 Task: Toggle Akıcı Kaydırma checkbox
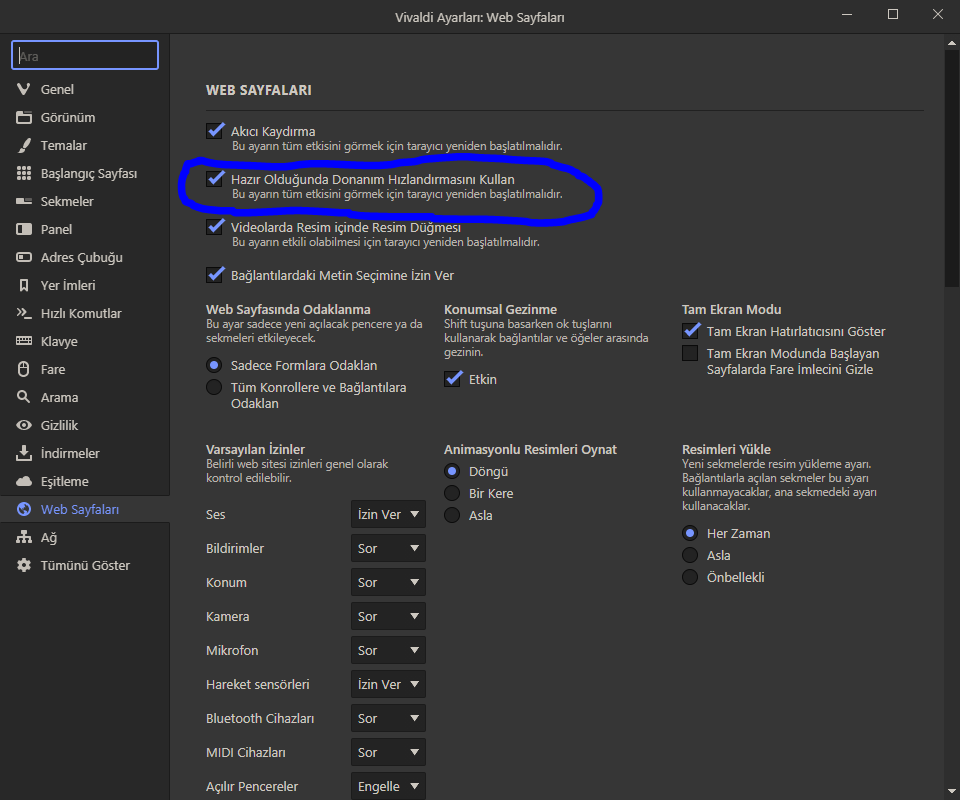(214, 130)
